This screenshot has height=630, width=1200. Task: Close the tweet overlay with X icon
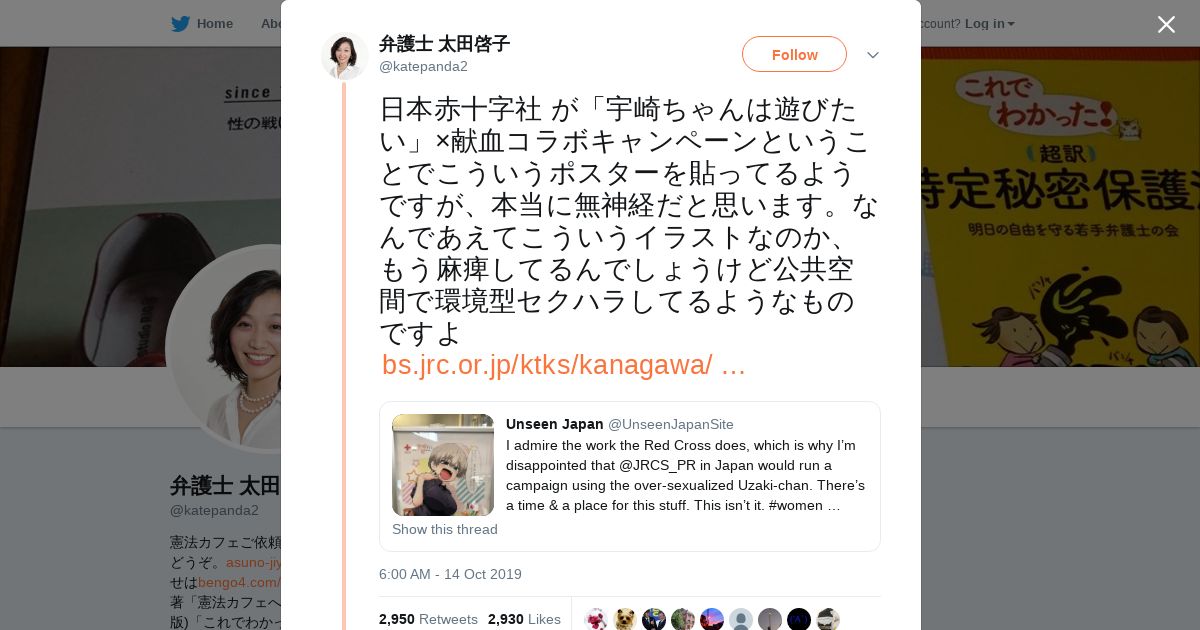[x=1166, y=24]
